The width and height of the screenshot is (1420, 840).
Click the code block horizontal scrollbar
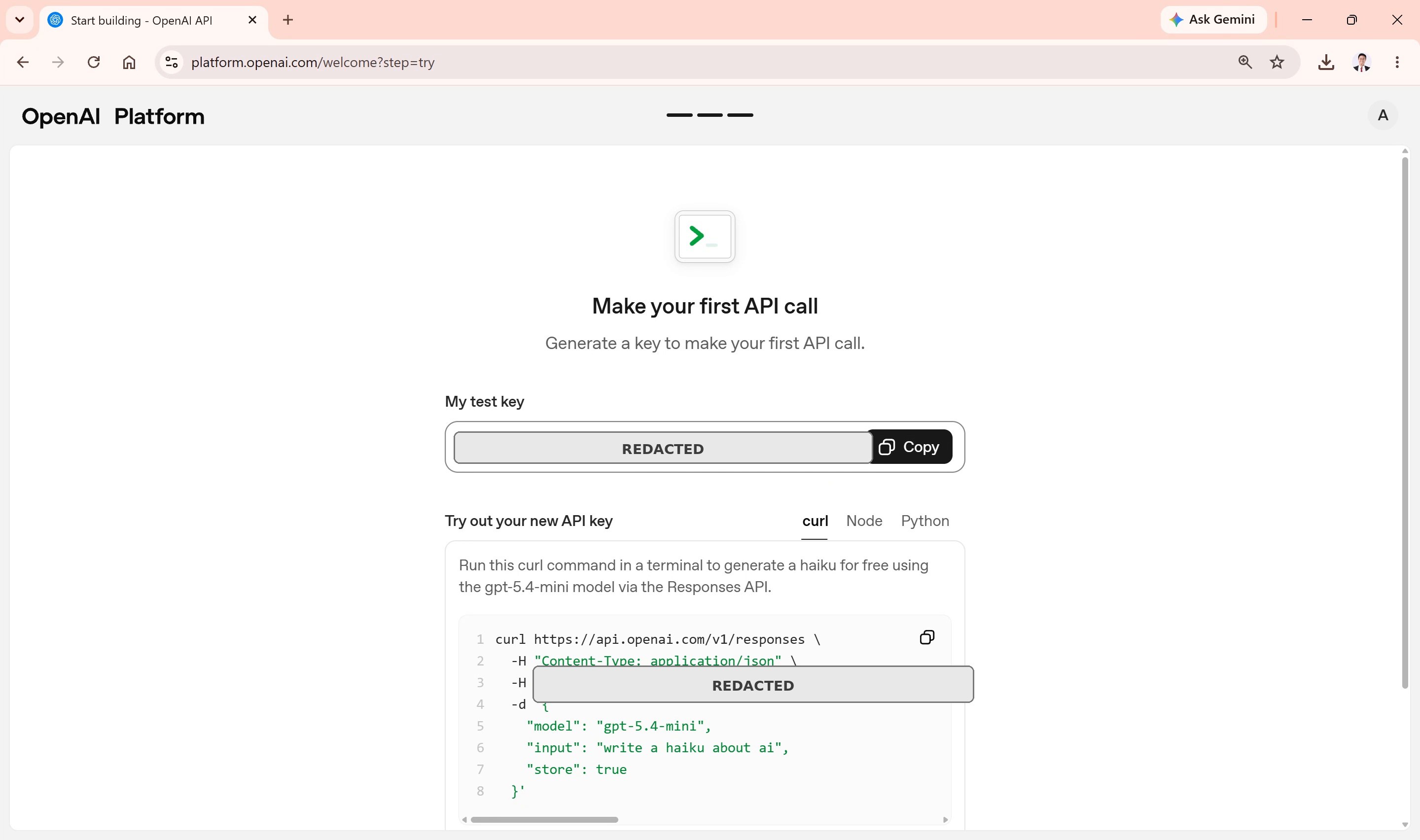click(544, 820)
